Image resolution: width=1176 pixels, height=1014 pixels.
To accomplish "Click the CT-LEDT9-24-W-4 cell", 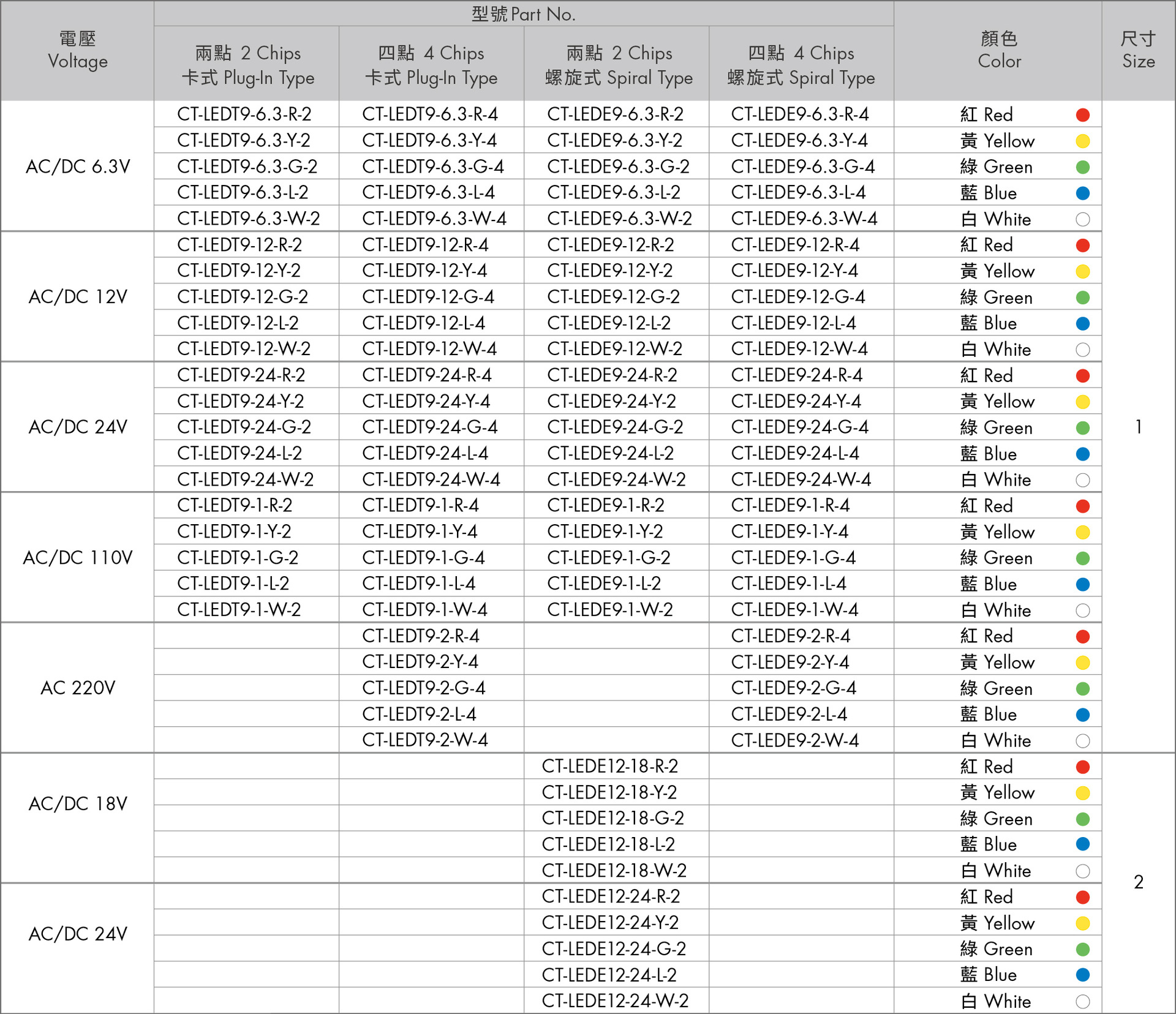I will [431, 479].
